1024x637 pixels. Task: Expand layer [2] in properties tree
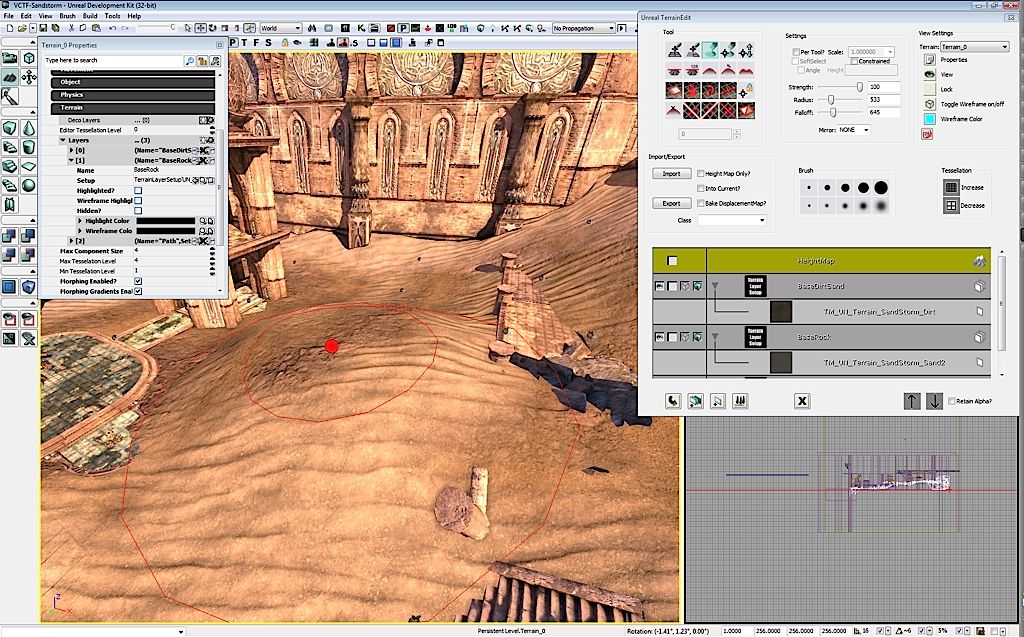click(71, 241)
